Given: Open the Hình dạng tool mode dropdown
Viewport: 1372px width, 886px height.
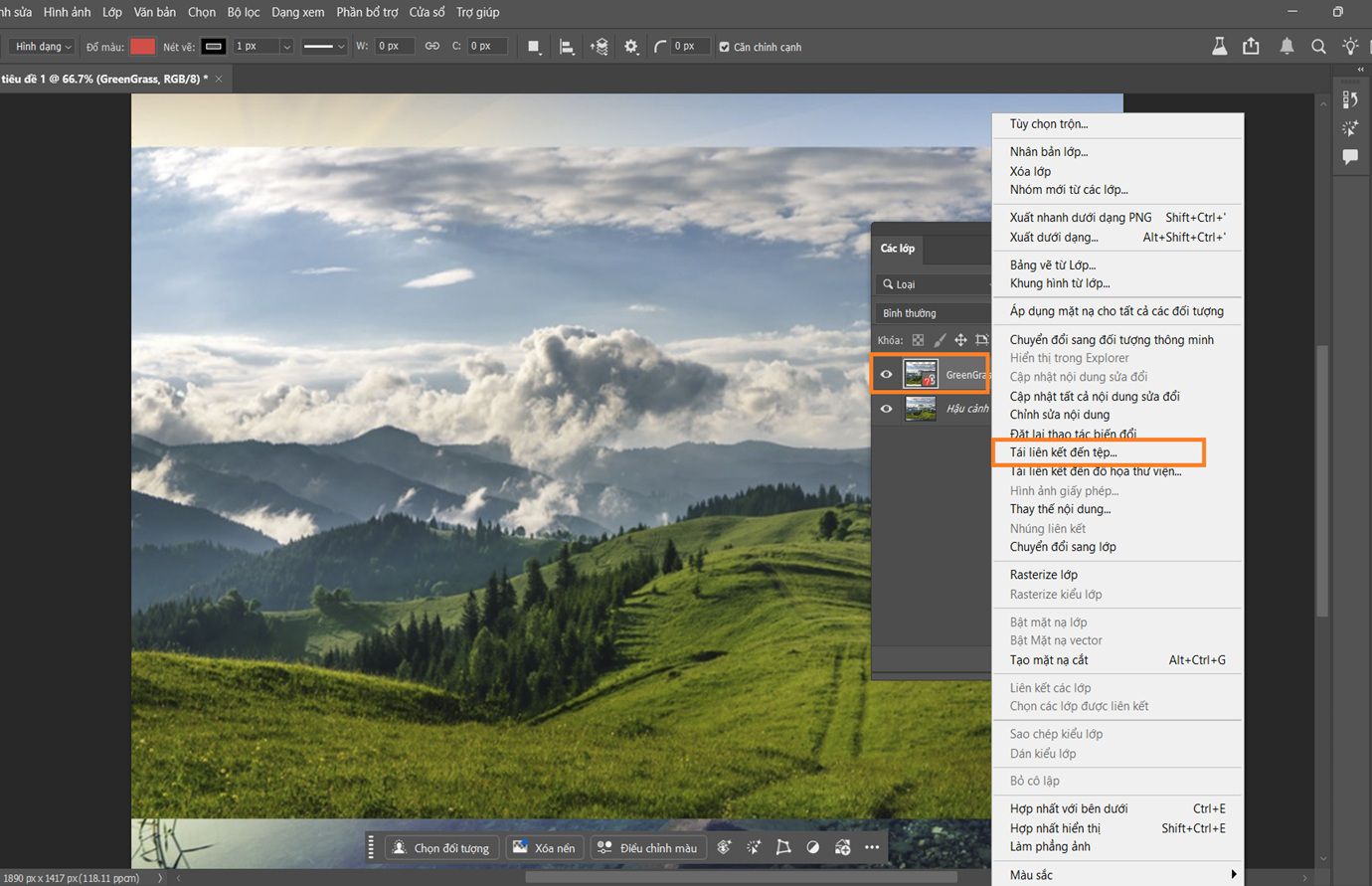Looking at the screenshot, I should coord(43,47).
